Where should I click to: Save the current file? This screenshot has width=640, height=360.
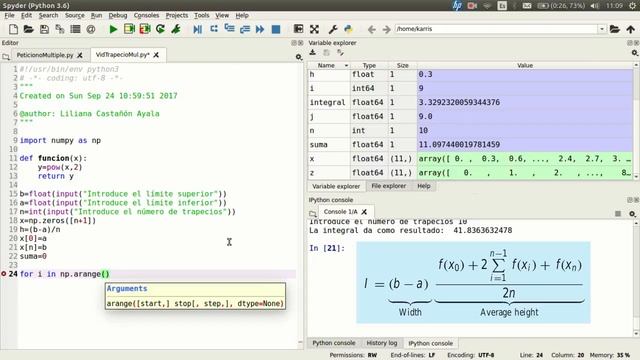tap(44, 29)
